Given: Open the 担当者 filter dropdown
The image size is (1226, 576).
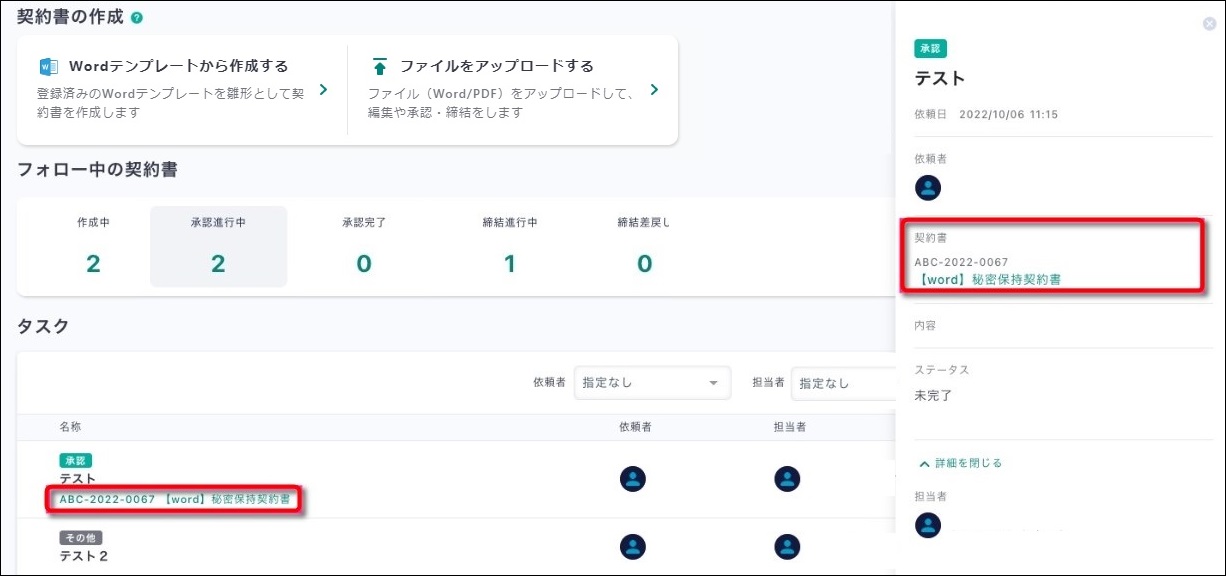Looking at the screenshot, I should [x=840, y=383].
